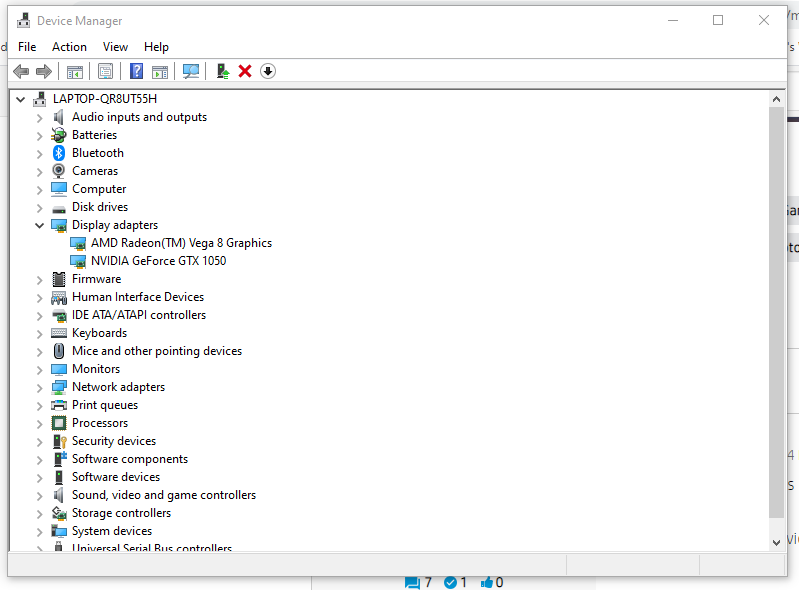Expand the Processors category
The height and width of the screenshot is (590, 799).
click(x=39, y=424)
